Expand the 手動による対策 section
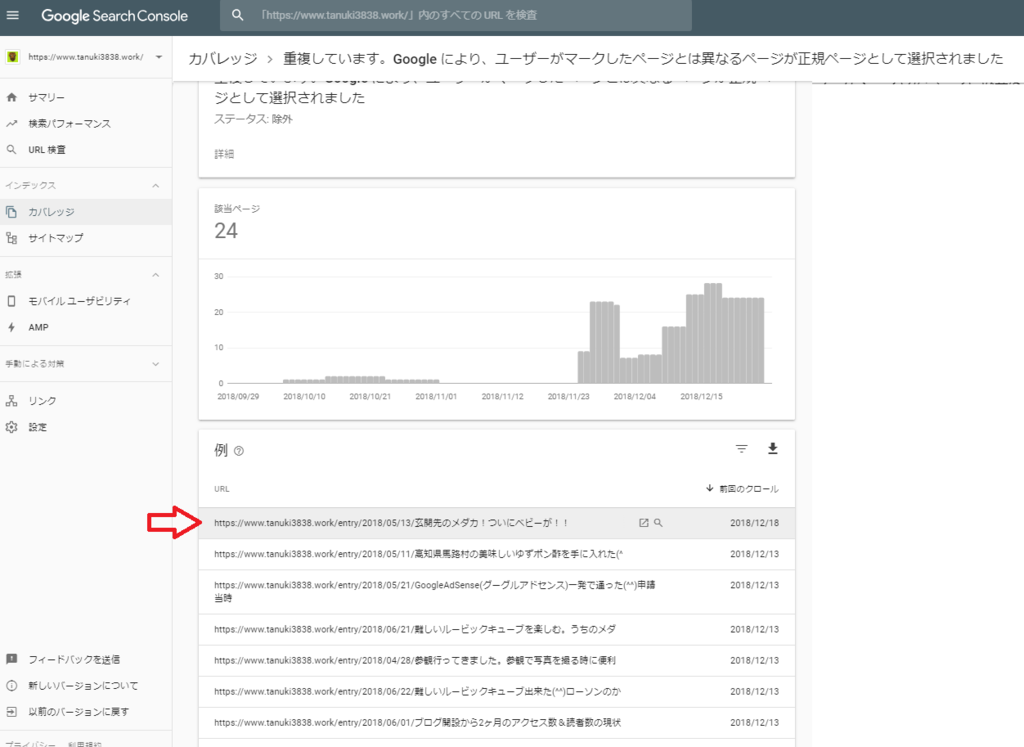Image resolution: width=1024 pixels, height=747 pixels. tap(155, 364)
